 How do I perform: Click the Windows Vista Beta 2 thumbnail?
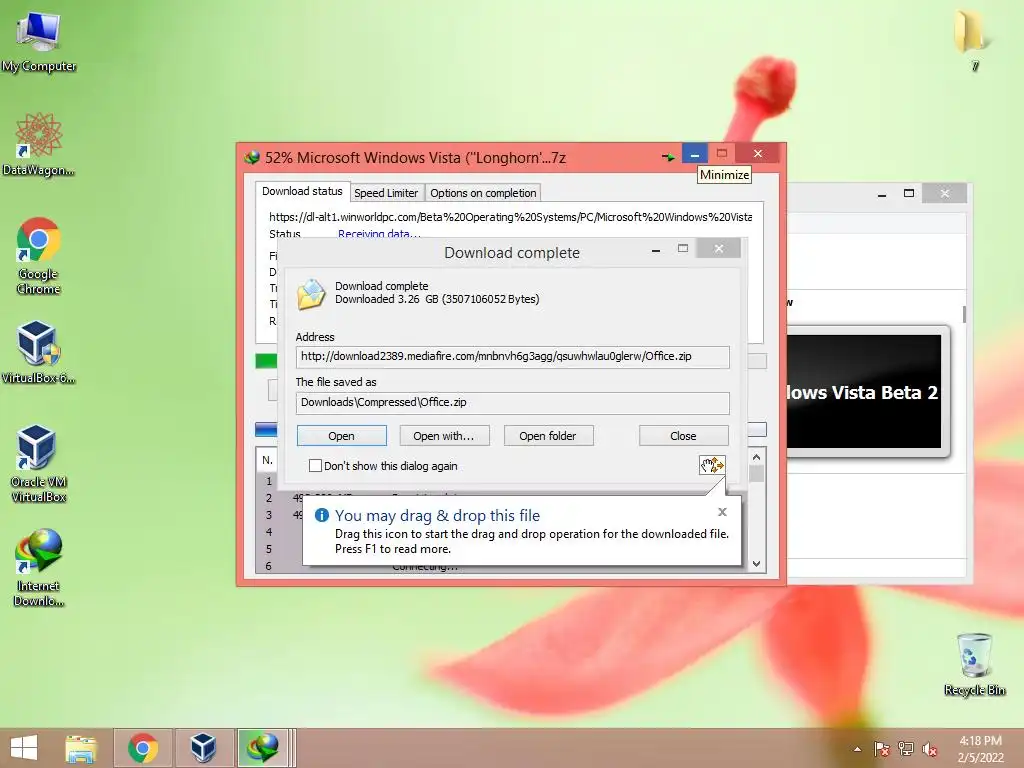(x=866, y=391)
